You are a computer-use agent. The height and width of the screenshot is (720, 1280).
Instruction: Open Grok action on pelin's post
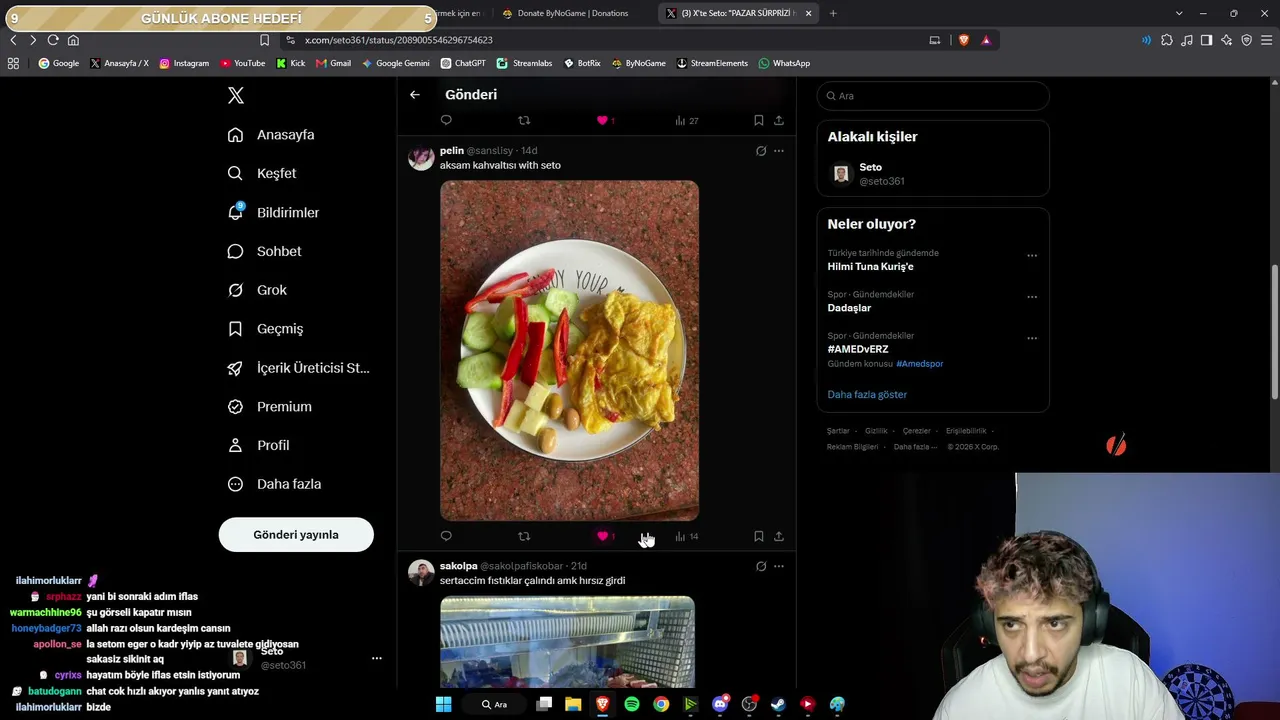[761, 151]
